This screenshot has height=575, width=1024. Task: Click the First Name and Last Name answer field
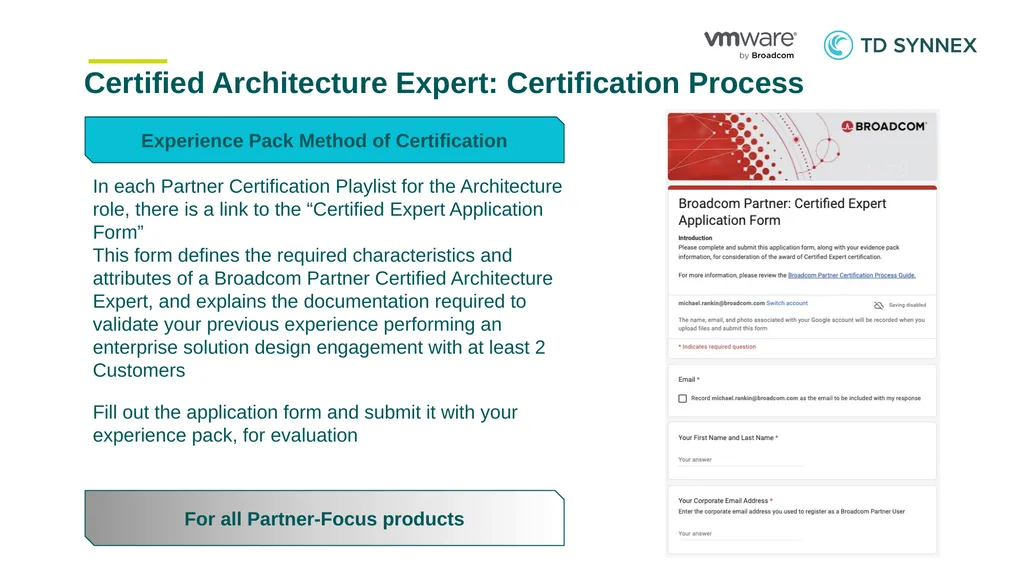click(740, 460)
